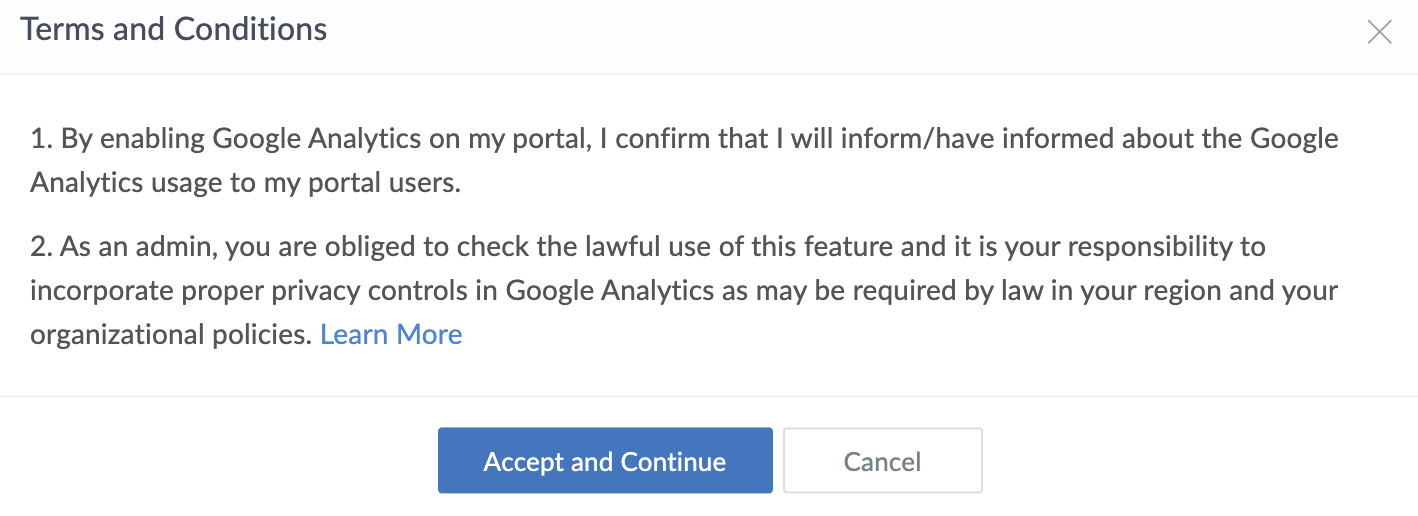Cancel the terms agreement
This screenshot has width=1418, height=516.
coord(882,461)
